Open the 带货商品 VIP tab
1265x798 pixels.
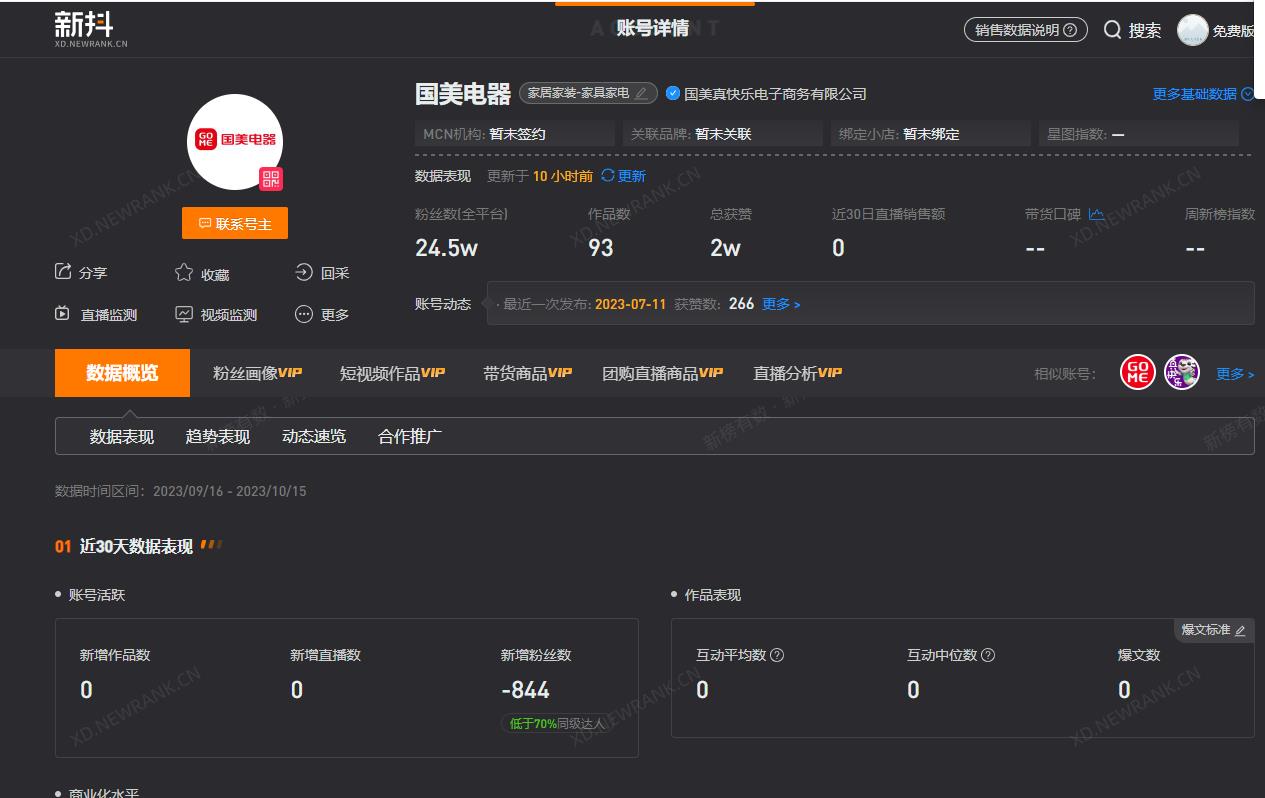pyautogui.click(x=527, y=373)
